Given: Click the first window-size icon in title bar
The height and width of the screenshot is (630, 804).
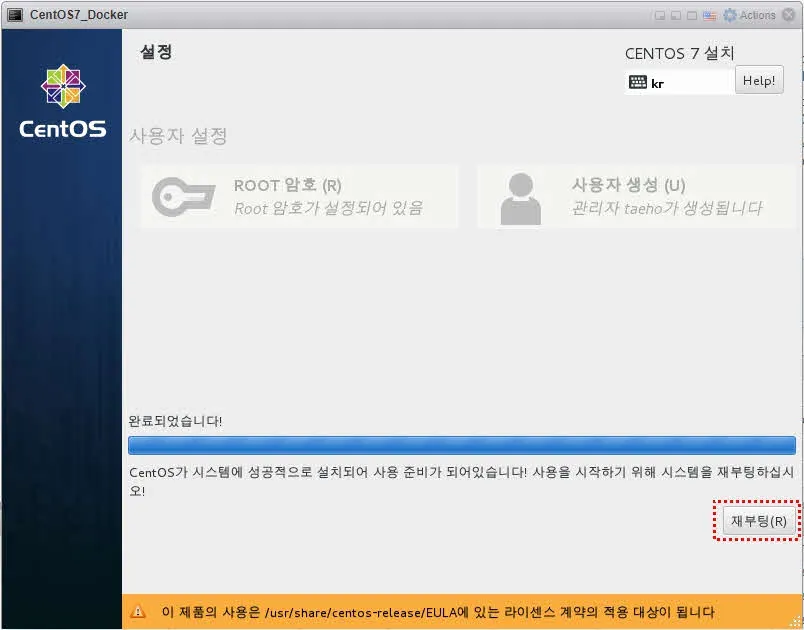Looking at the screenshot, I should [x=660, y=15].
